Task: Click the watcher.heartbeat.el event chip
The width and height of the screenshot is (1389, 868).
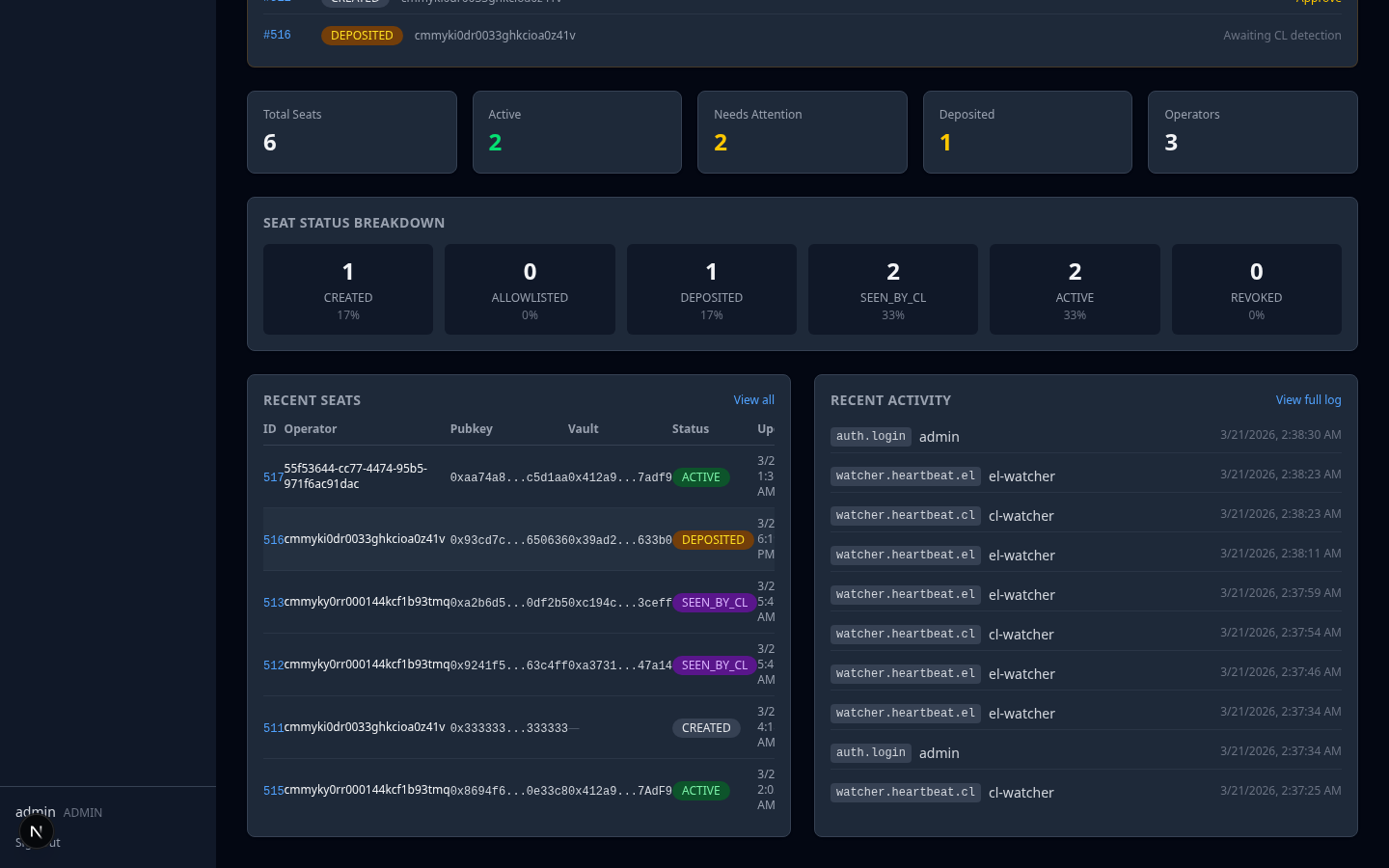Action: [905, 475]
